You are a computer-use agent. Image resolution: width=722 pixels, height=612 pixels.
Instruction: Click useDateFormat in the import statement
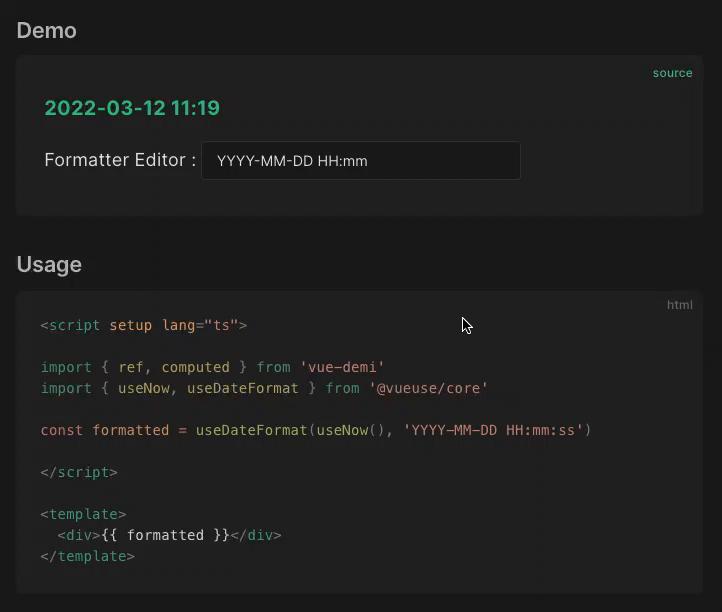[242, 388]
